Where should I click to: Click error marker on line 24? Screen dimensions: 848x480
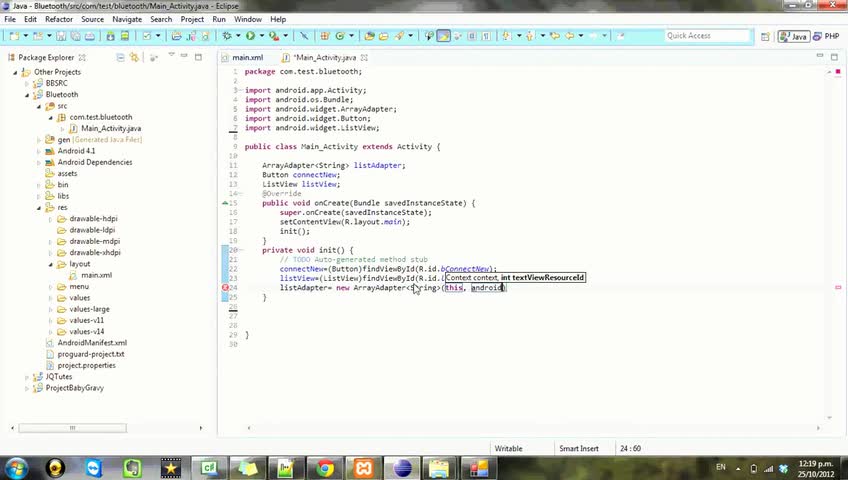(226, 288)
